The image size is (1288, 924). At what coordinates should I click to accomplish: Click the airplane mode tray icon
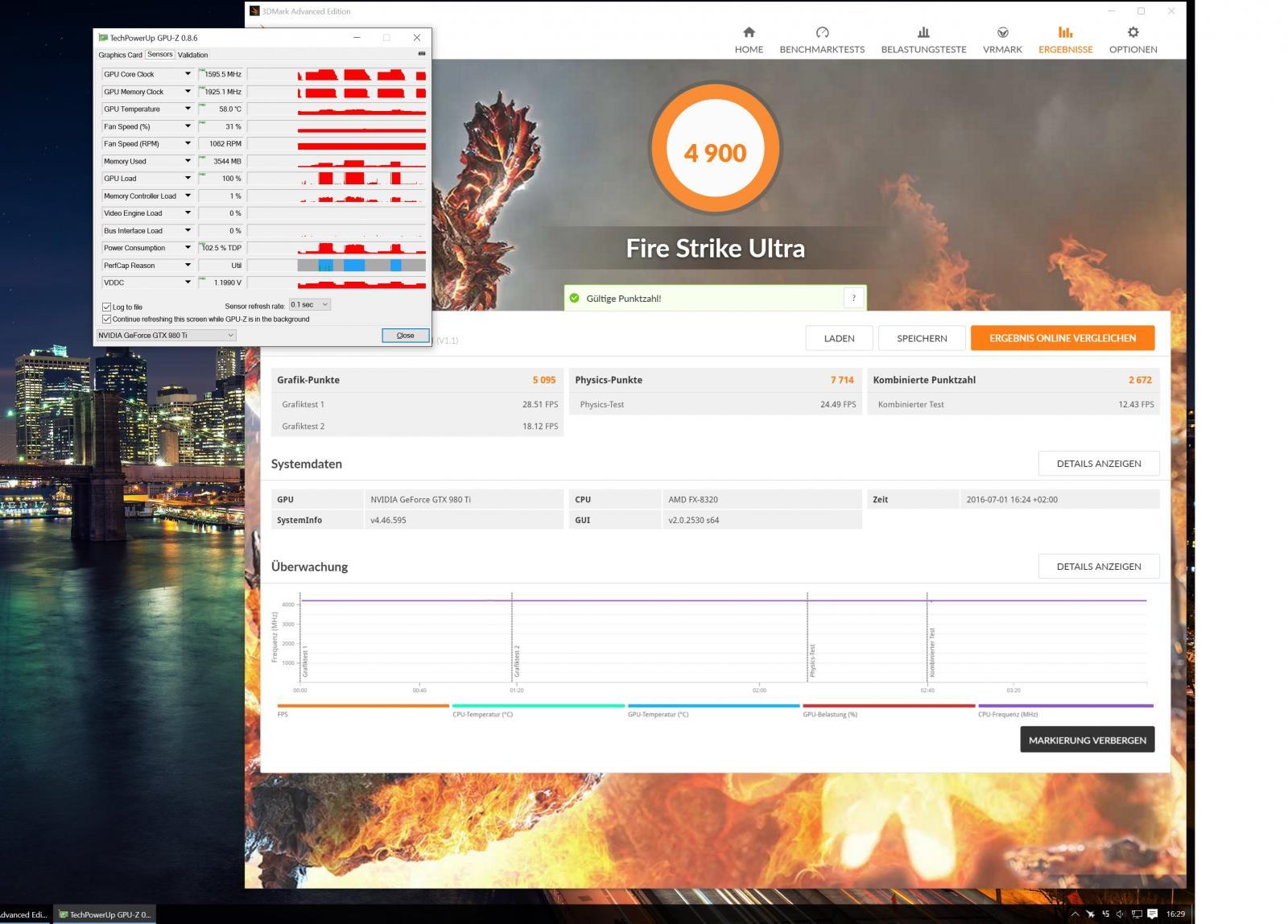[x=1090, y=914]
